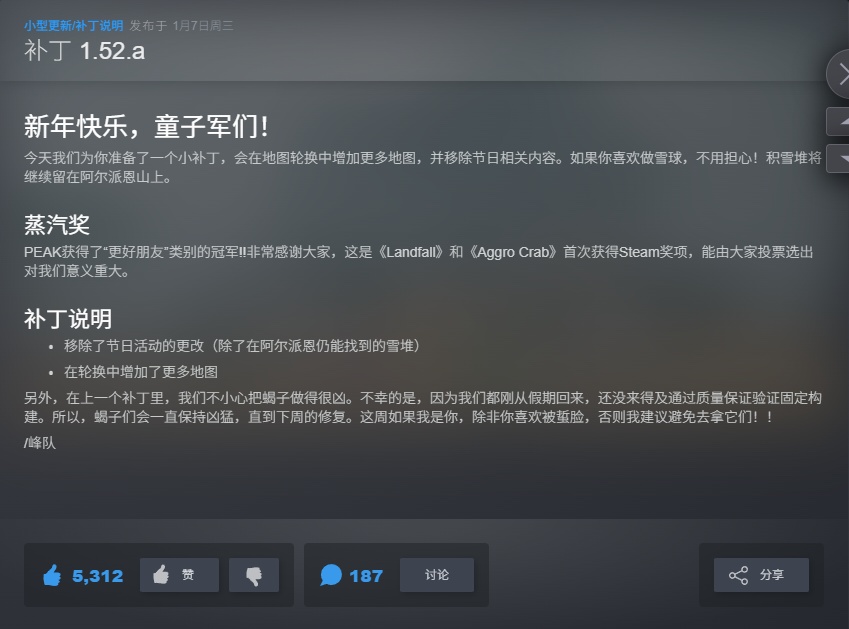The image size is (849, 629).
Task: Click the blue comment bubble icon
Action: click(x=331, y=575)
